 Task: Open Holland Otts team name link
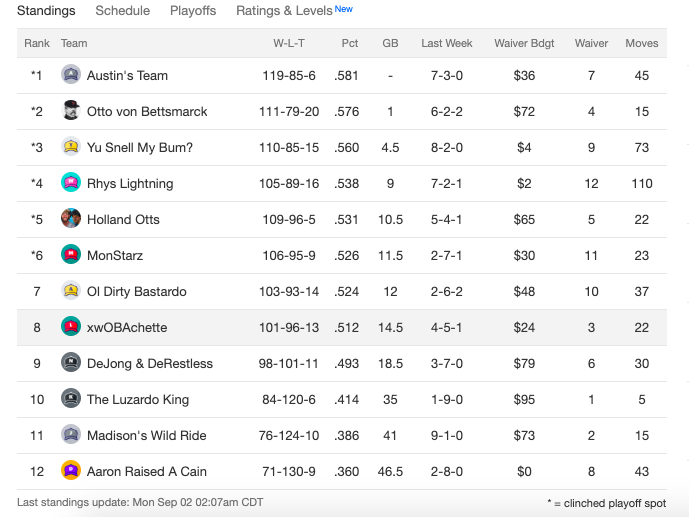click(123, 219)
